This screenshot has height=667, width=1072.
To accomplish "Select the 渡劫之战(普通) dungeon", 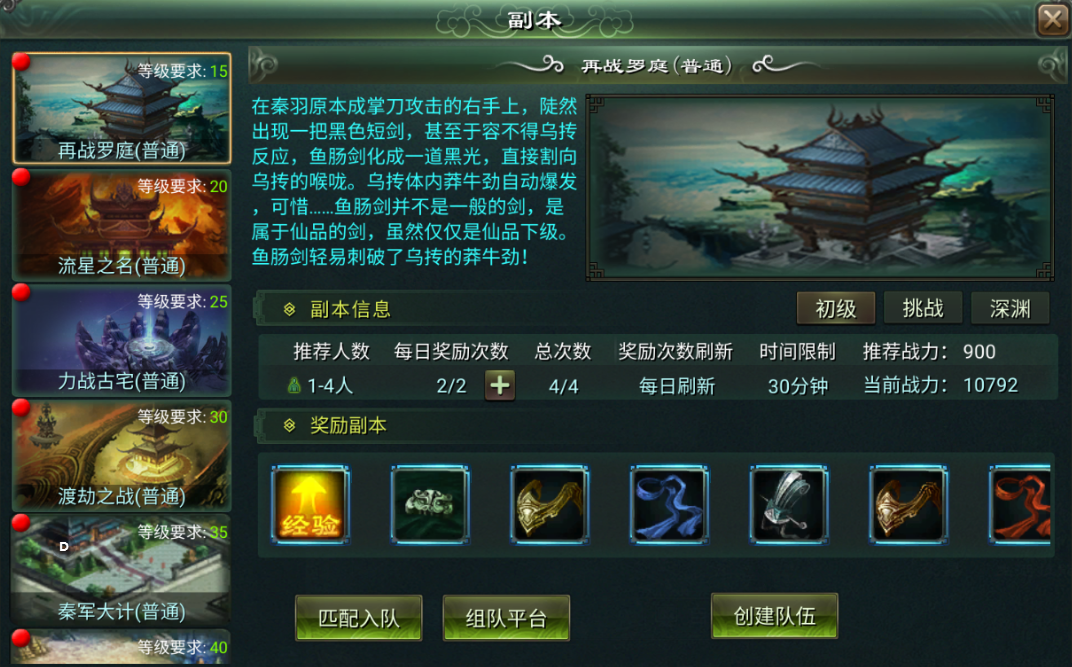I will [122, 456].
